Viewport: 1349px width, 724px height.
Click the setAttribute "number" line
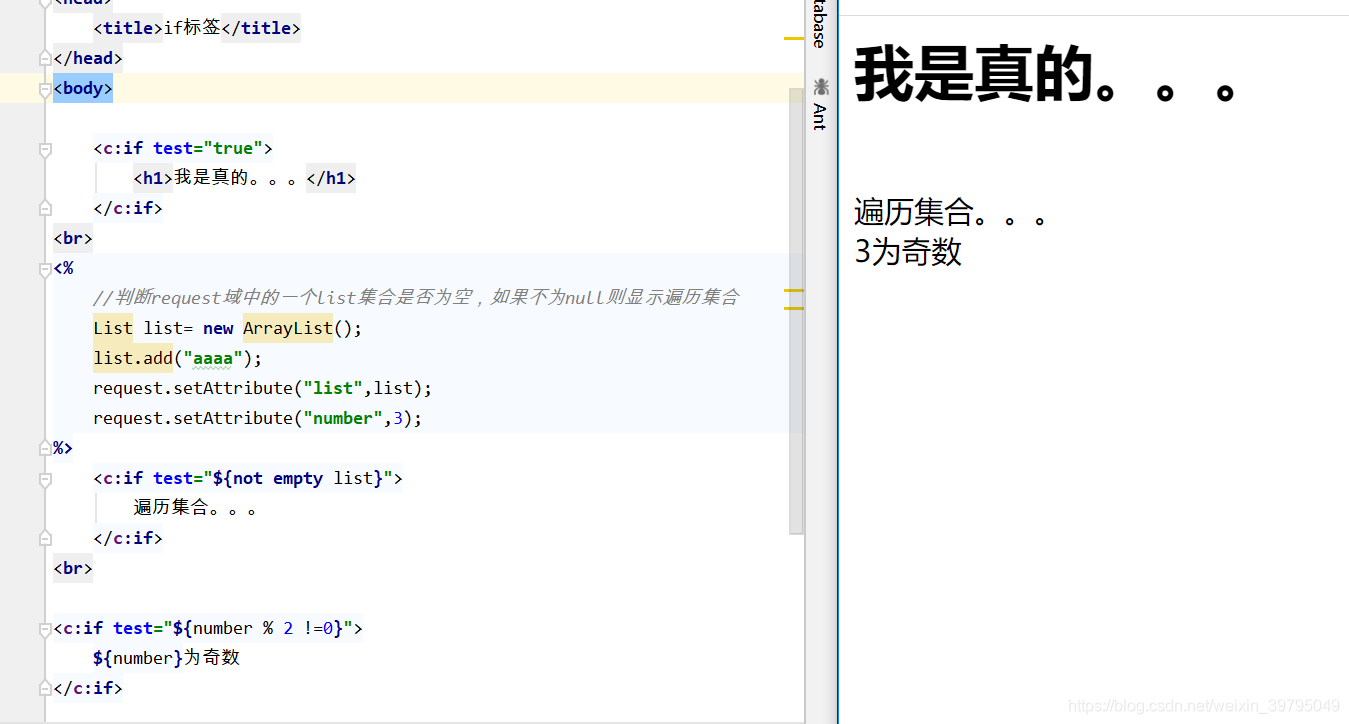[x=258, y=418]
